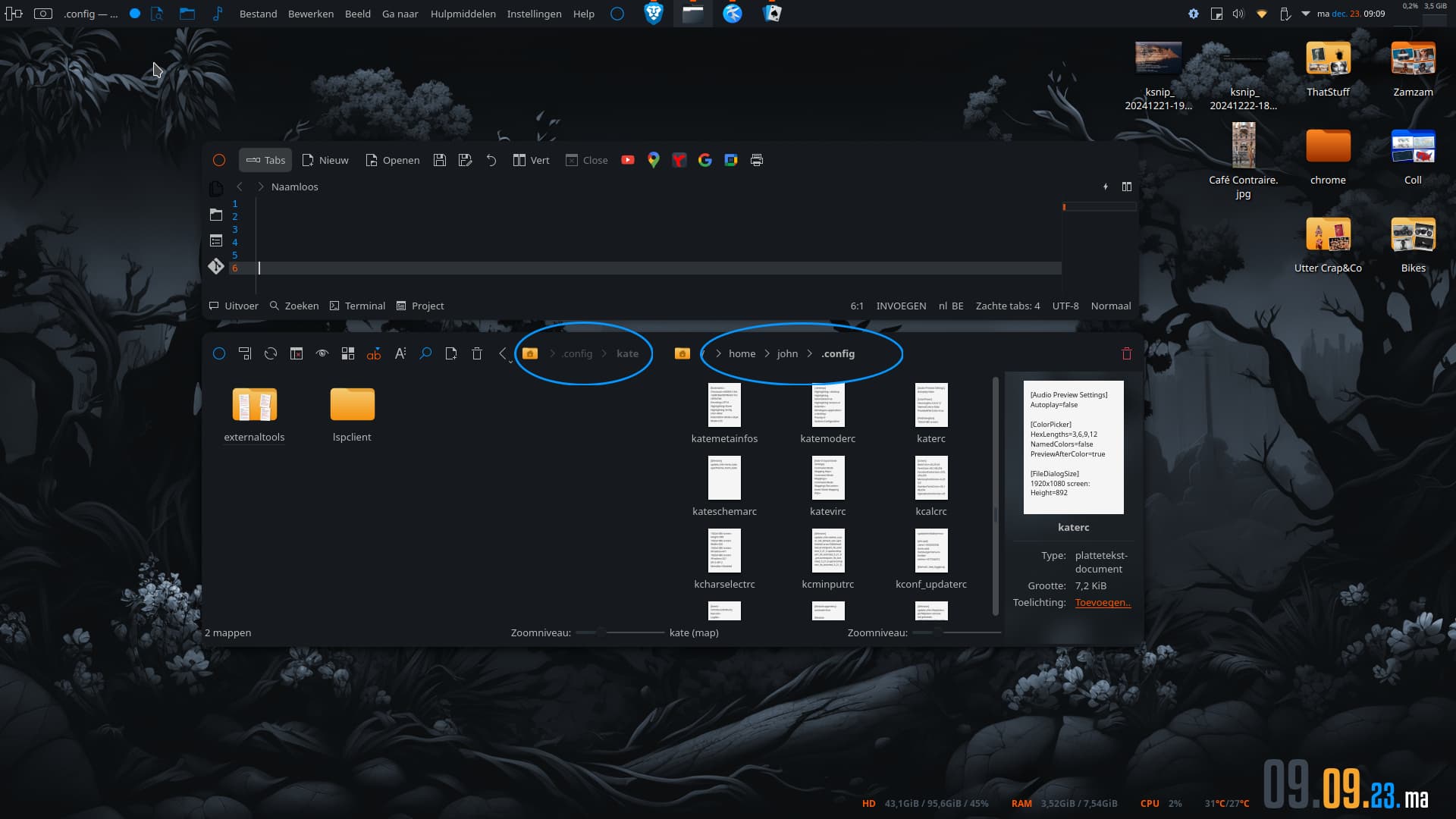Click the split view icon at Kate tab bar right
Image resolution: width=1456 pixels, height=819 pixels.
point(1127,187)
